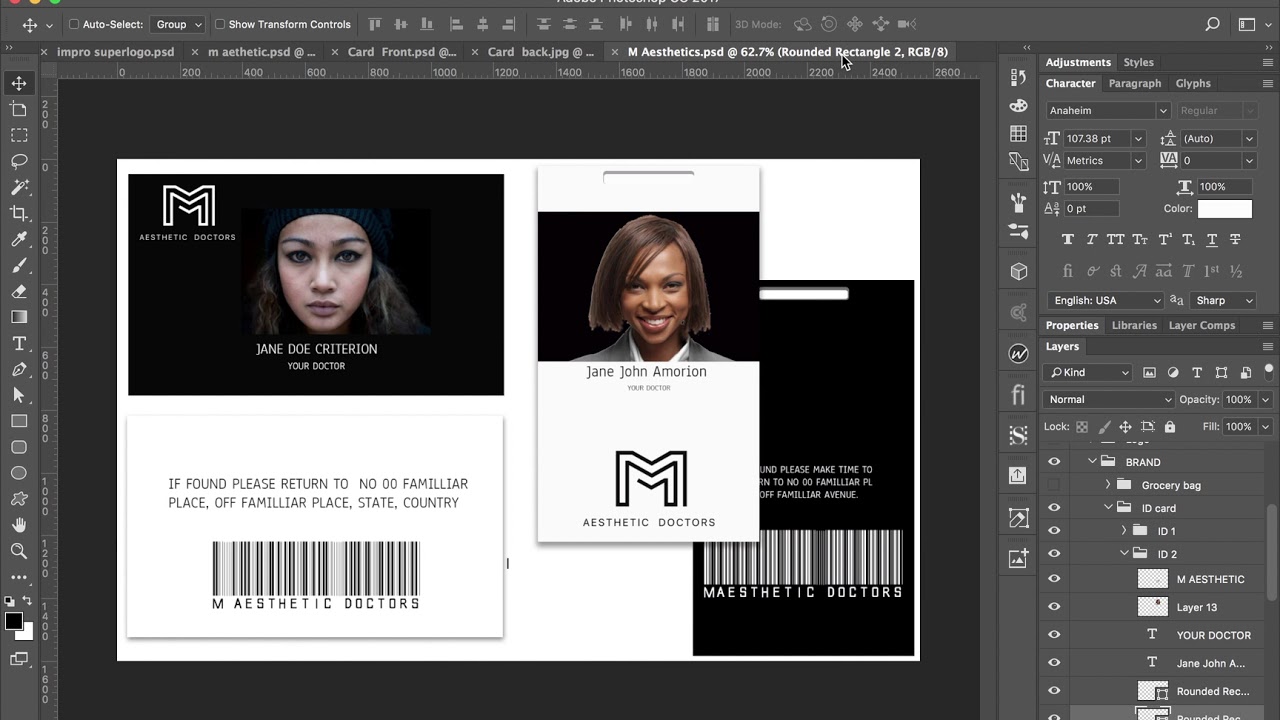Open the search magnifier in options bar
Image resolution: width=1280 pixels, height=720 pixels.
click(1212, 24)
